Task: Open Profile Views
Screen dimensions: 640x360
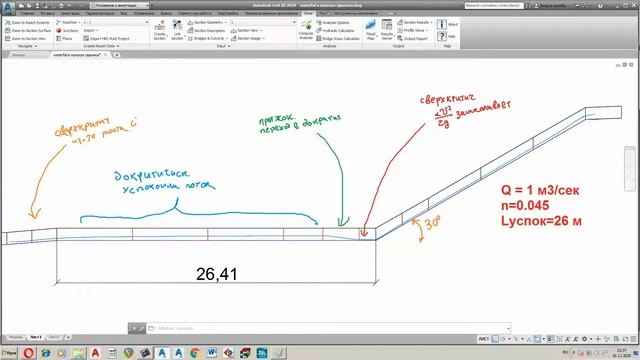Action: click(413, 31)
